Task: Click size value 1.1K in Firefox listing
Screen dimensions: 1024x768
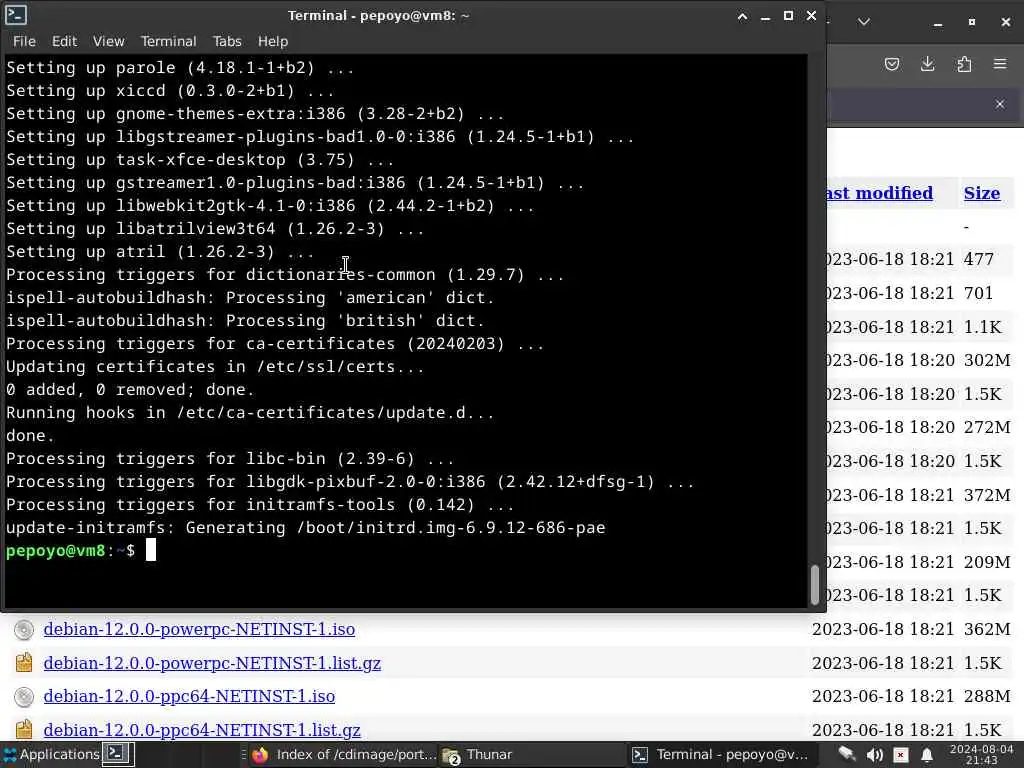Action: (982, 327)
